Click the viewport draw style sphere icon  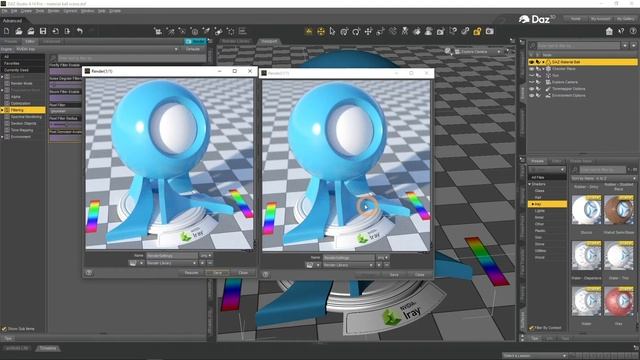coord(448,51)
